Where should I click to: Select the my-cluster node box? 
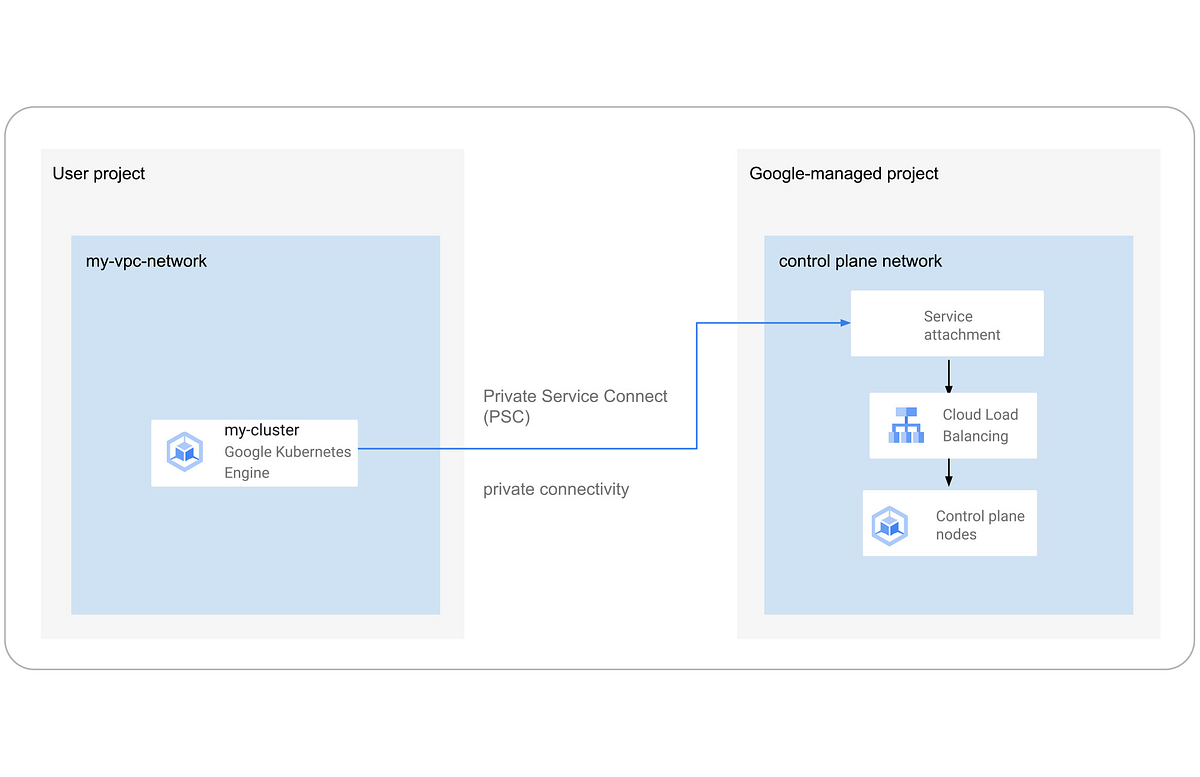254,453
